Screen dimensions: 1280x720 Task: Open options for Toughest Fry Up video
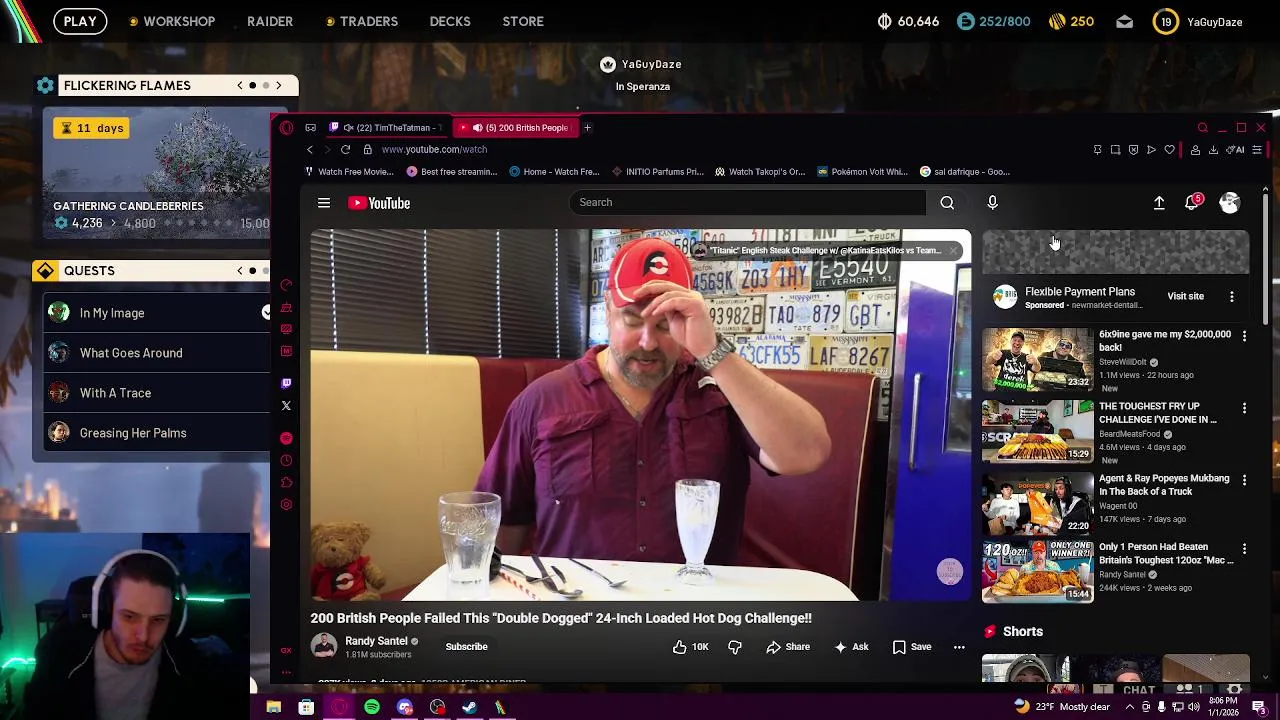(x=1244, y=408)
